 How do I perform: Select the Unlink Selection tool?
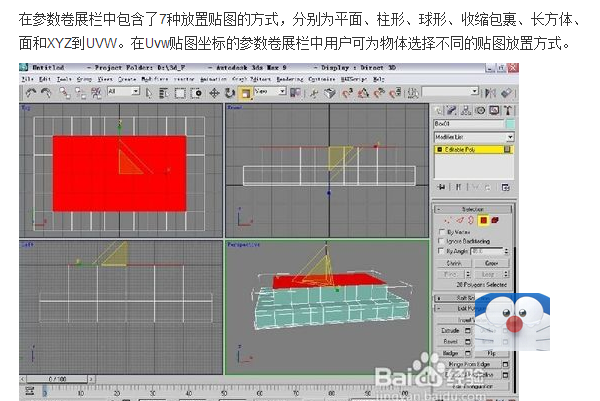81,93
